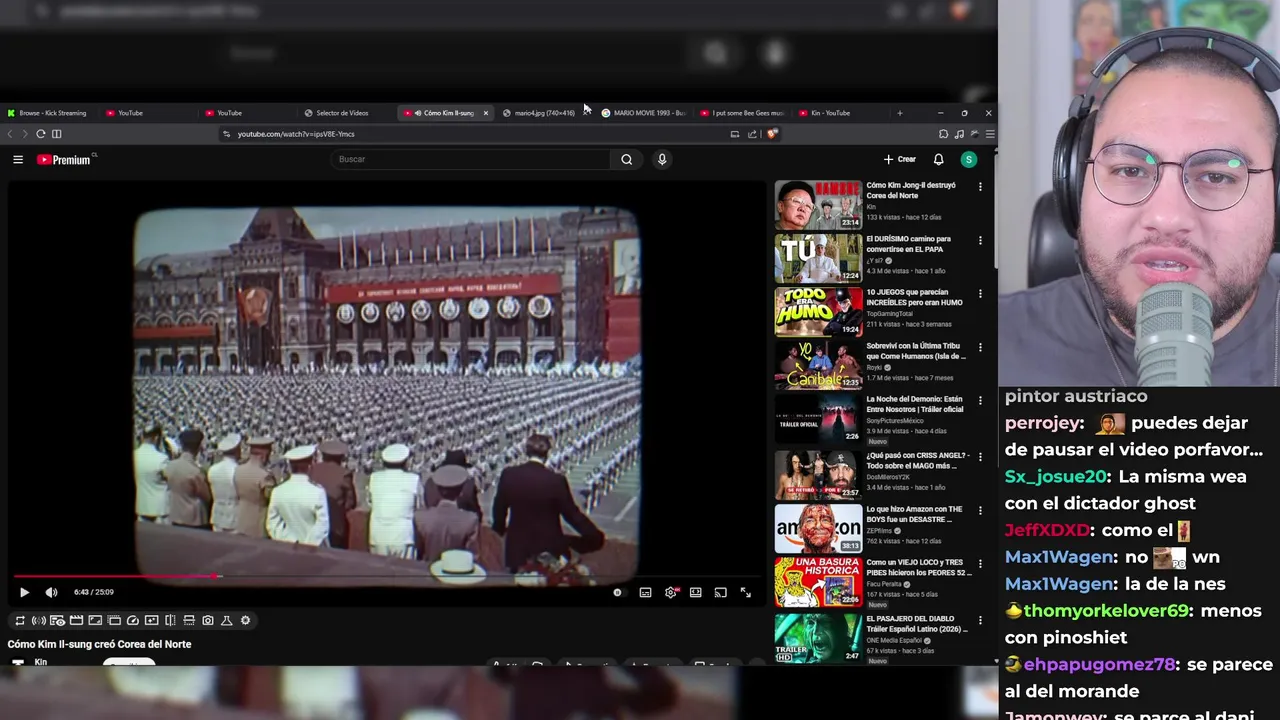Click the Crear button
This screenshot has height=720, width=1280.
[x=899, y=159]
